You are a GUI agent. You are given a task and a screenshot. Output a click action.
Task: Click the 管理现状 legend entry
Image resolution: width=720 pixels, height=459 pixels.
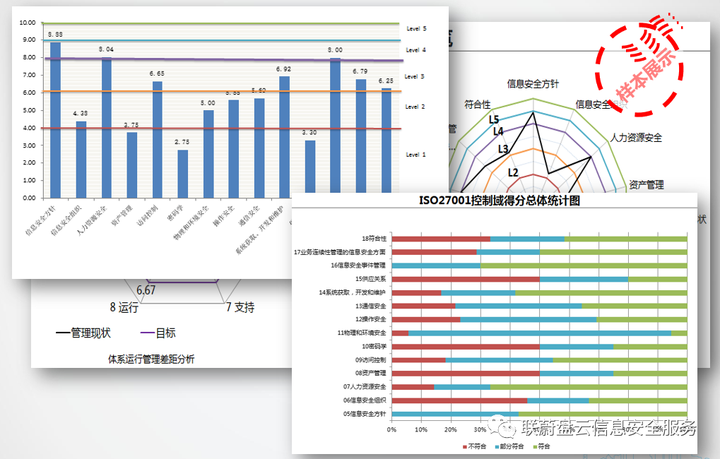click(x=83, y=333)
